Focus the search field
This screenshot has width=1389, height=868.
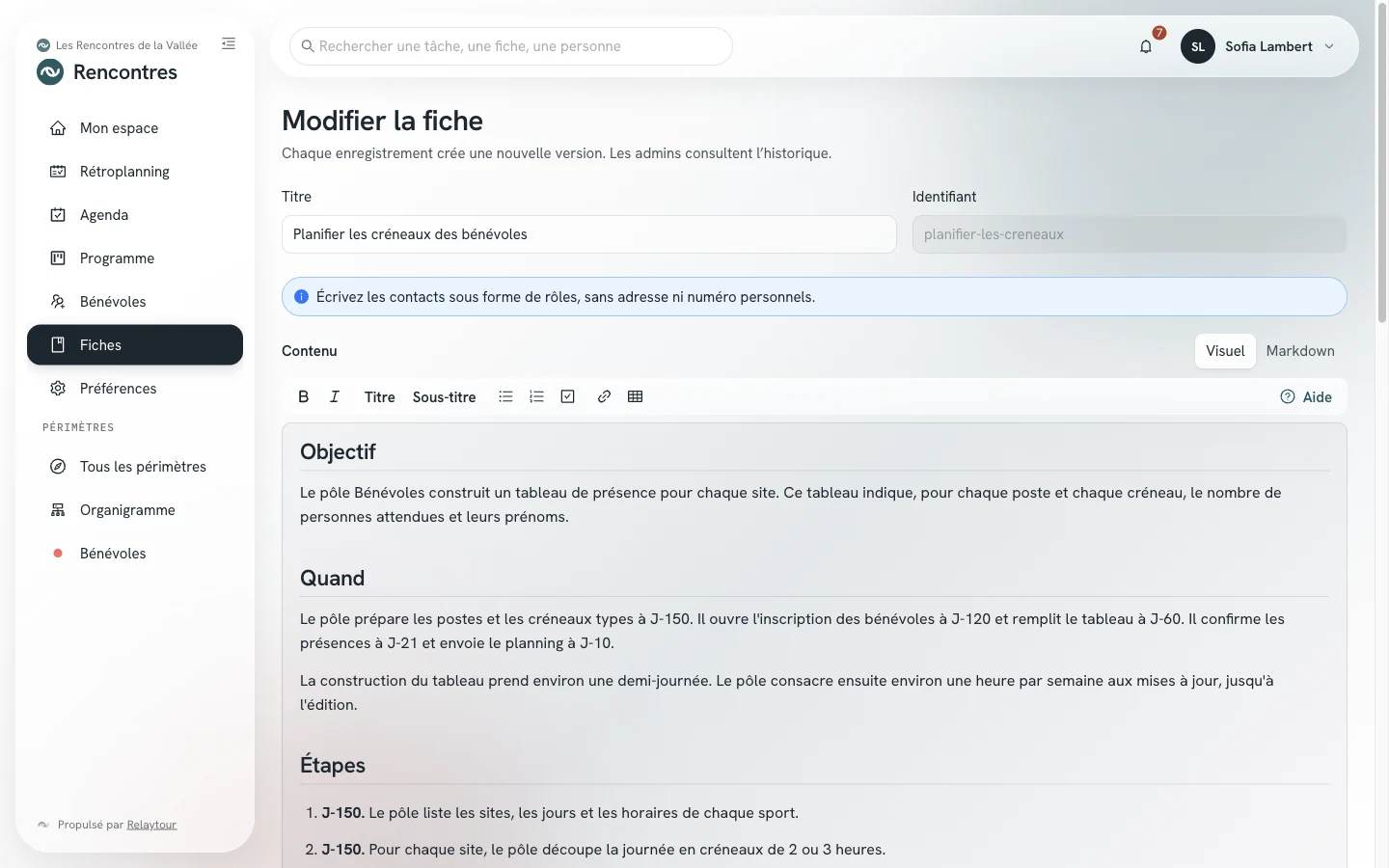tap(511, 46)
